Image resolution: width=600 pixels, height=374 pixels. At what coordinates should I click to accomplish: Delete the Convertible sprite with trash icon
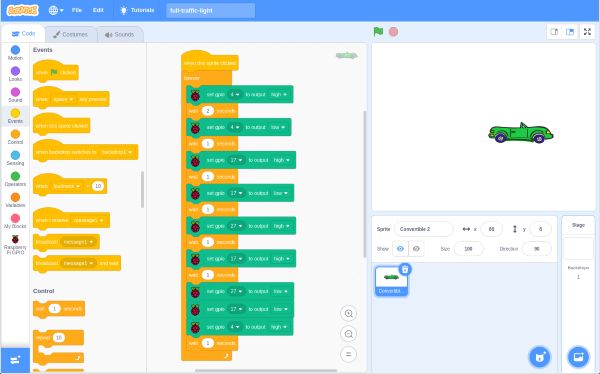pos(405,269)
